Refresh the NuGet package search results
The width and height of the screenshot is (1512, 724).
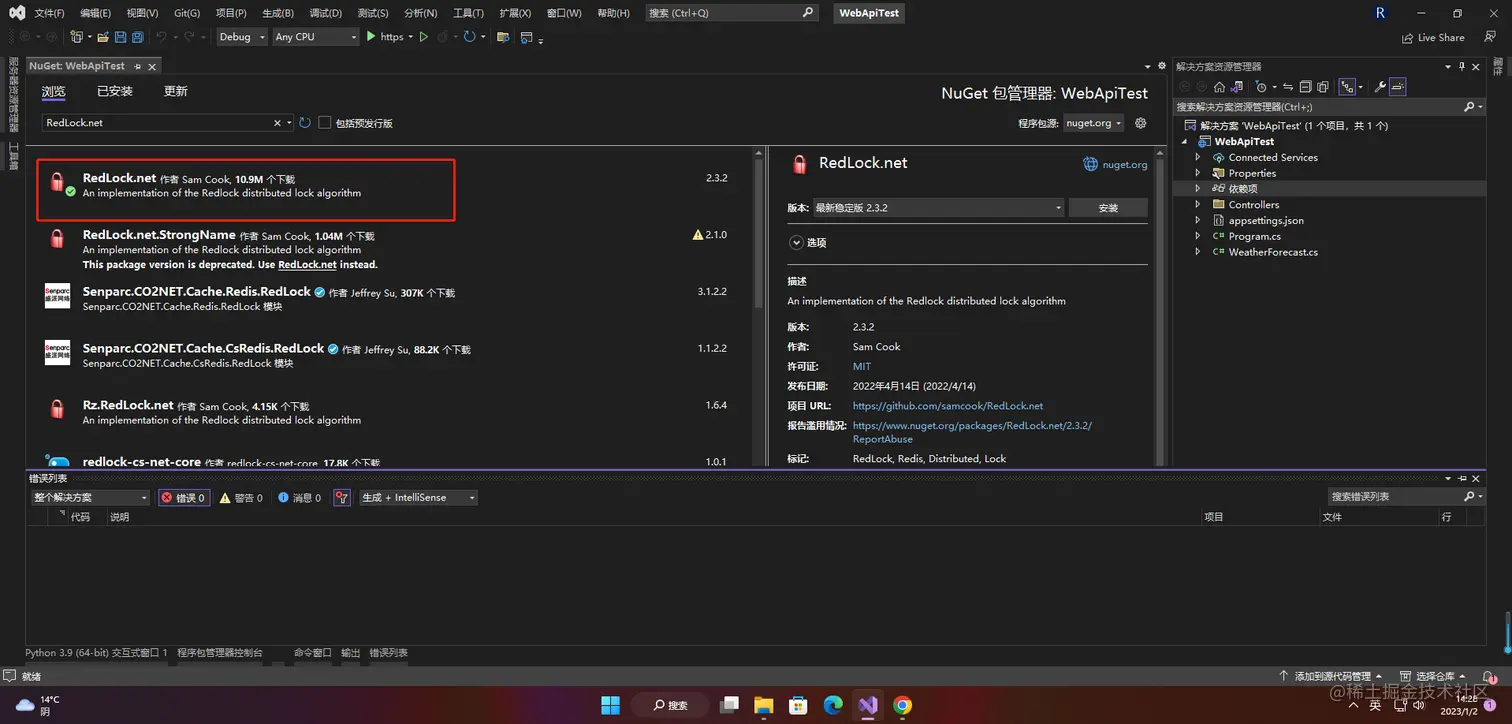305,123
